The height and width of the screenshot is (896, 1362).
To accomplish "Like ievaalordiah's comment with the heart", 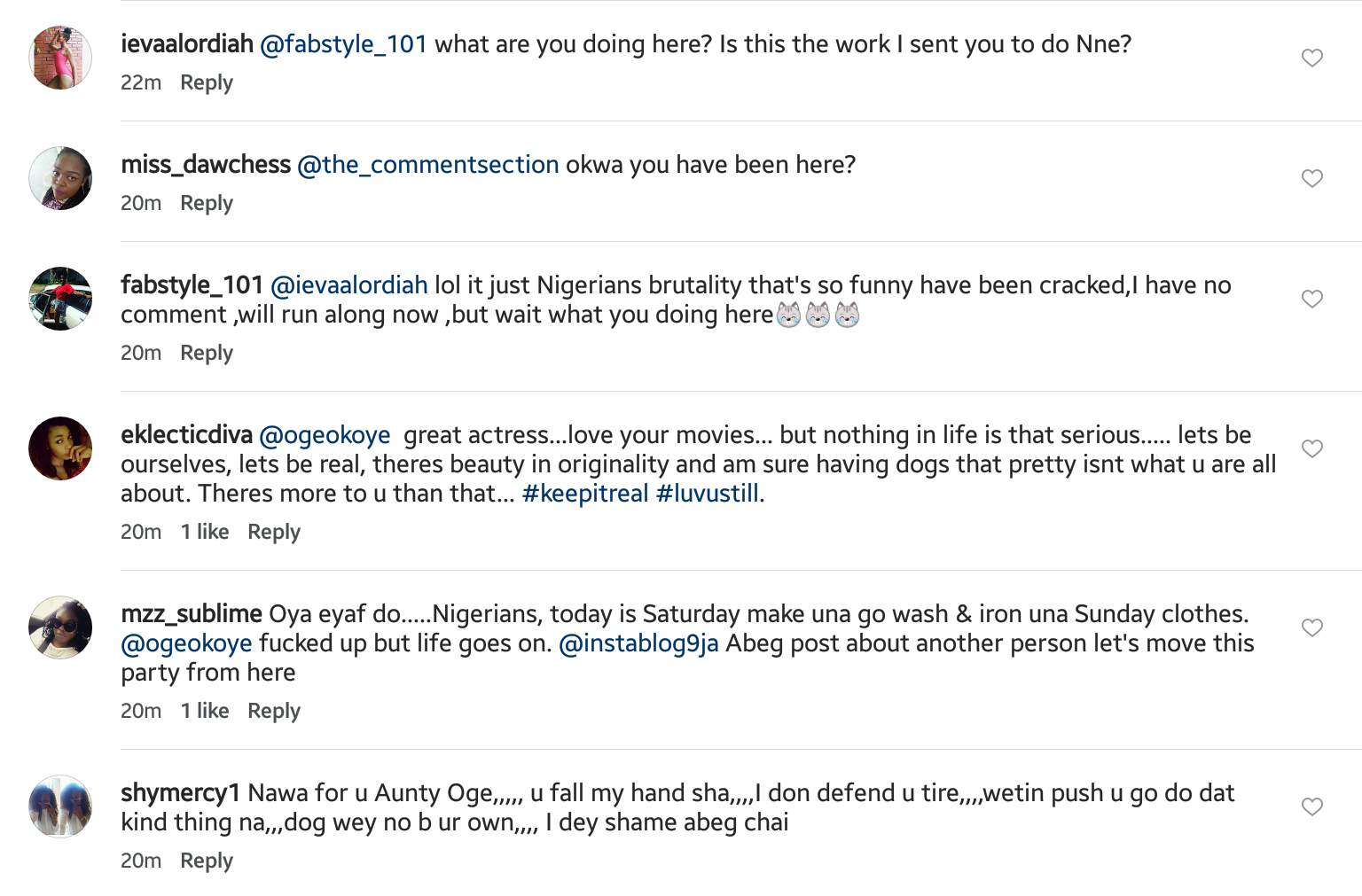I will pyautogui.click(x=1312, y=58).
